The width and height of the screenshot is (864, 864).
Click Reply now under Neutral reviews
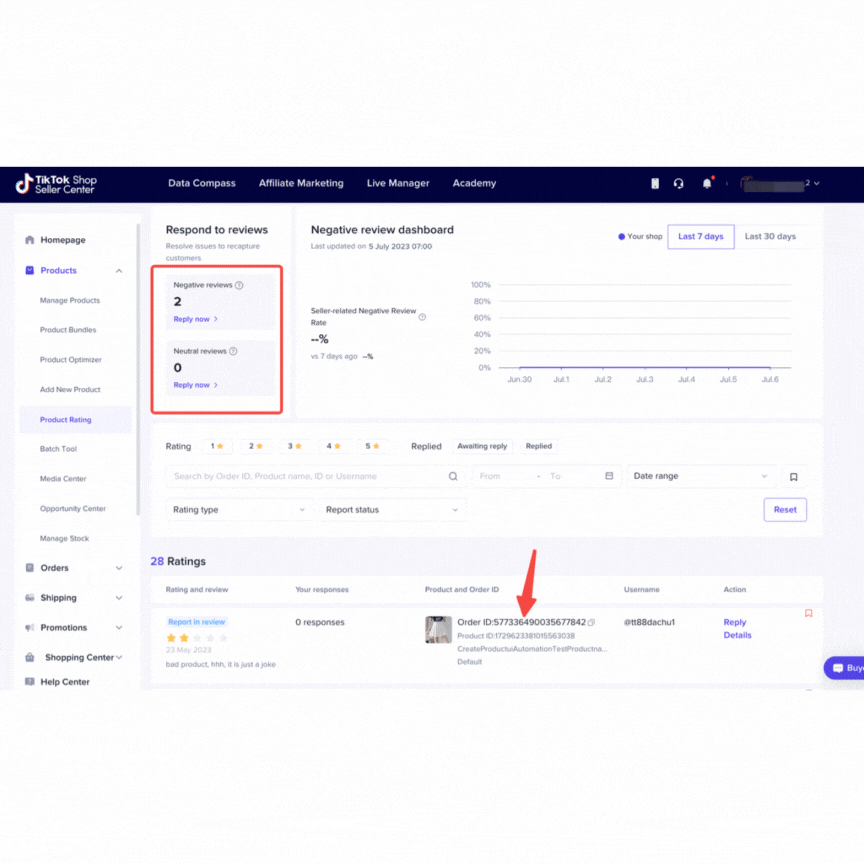click(x=196, y=385)
